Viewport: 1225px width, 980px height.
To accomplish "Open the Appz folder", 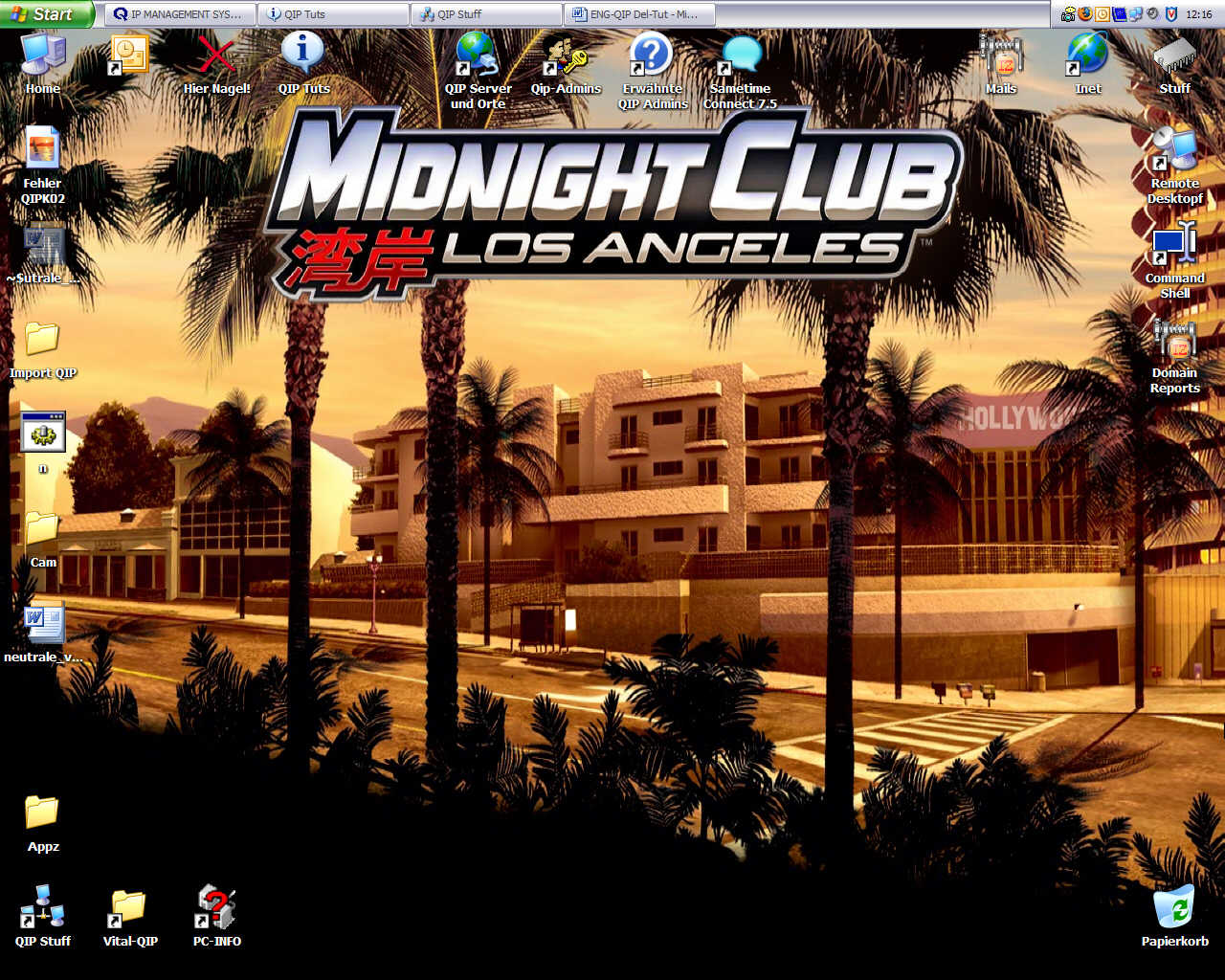I will [x=43, y=823].
